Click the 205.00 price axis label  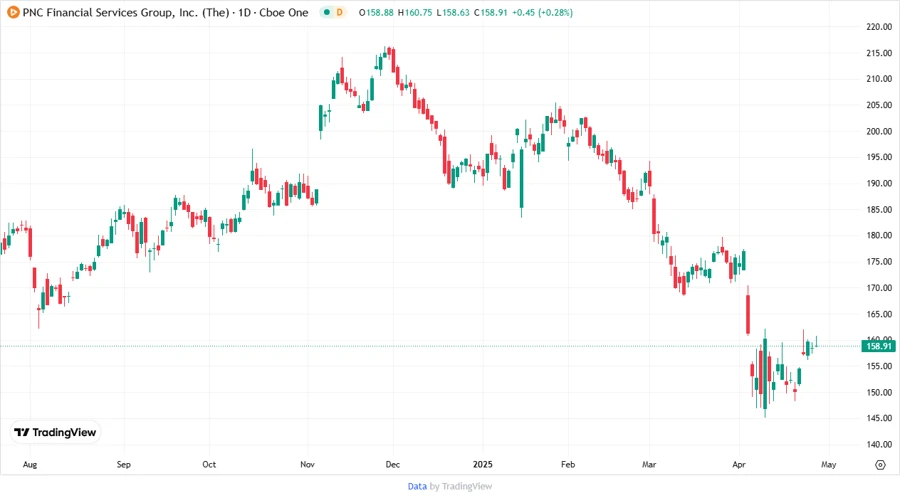point(879,105)
